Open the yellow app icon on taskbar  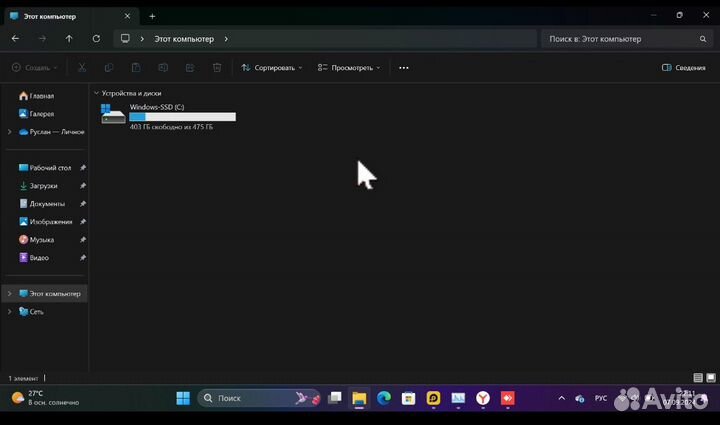pos(433,398)
